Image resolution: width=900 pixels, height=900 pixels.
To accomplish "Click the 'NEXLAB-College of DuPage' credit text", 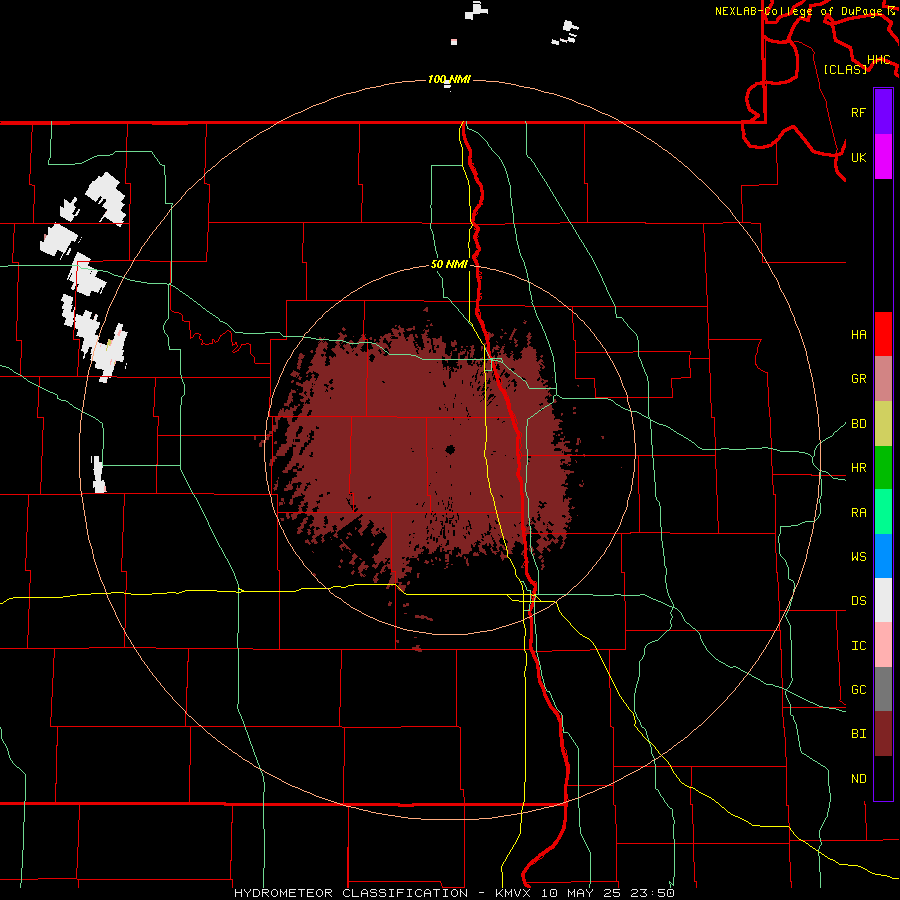I will pos(800,11).
